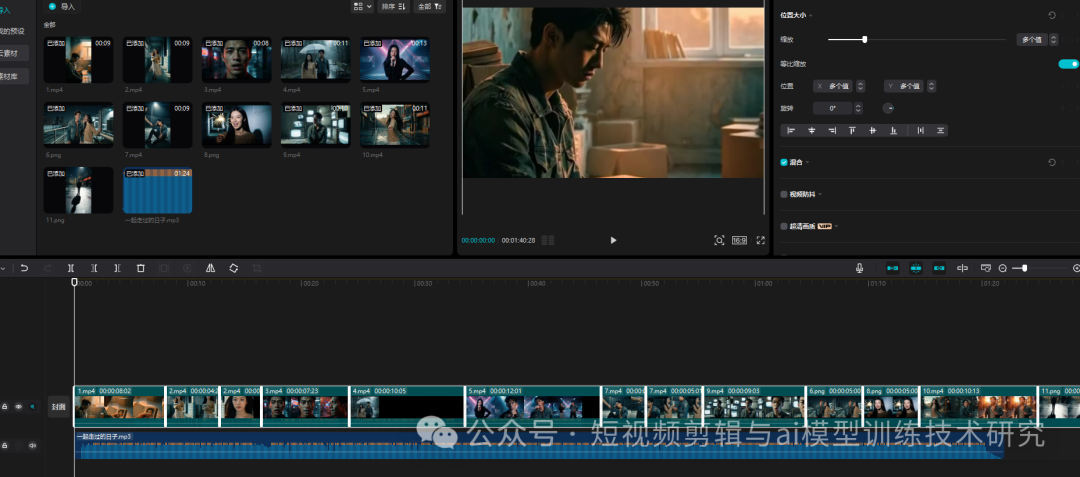Delete the selected clips with trash icon
Image resolution: width=1080 pixels, height=477 pixels.
pyautogui.click(x=141, y=268)
